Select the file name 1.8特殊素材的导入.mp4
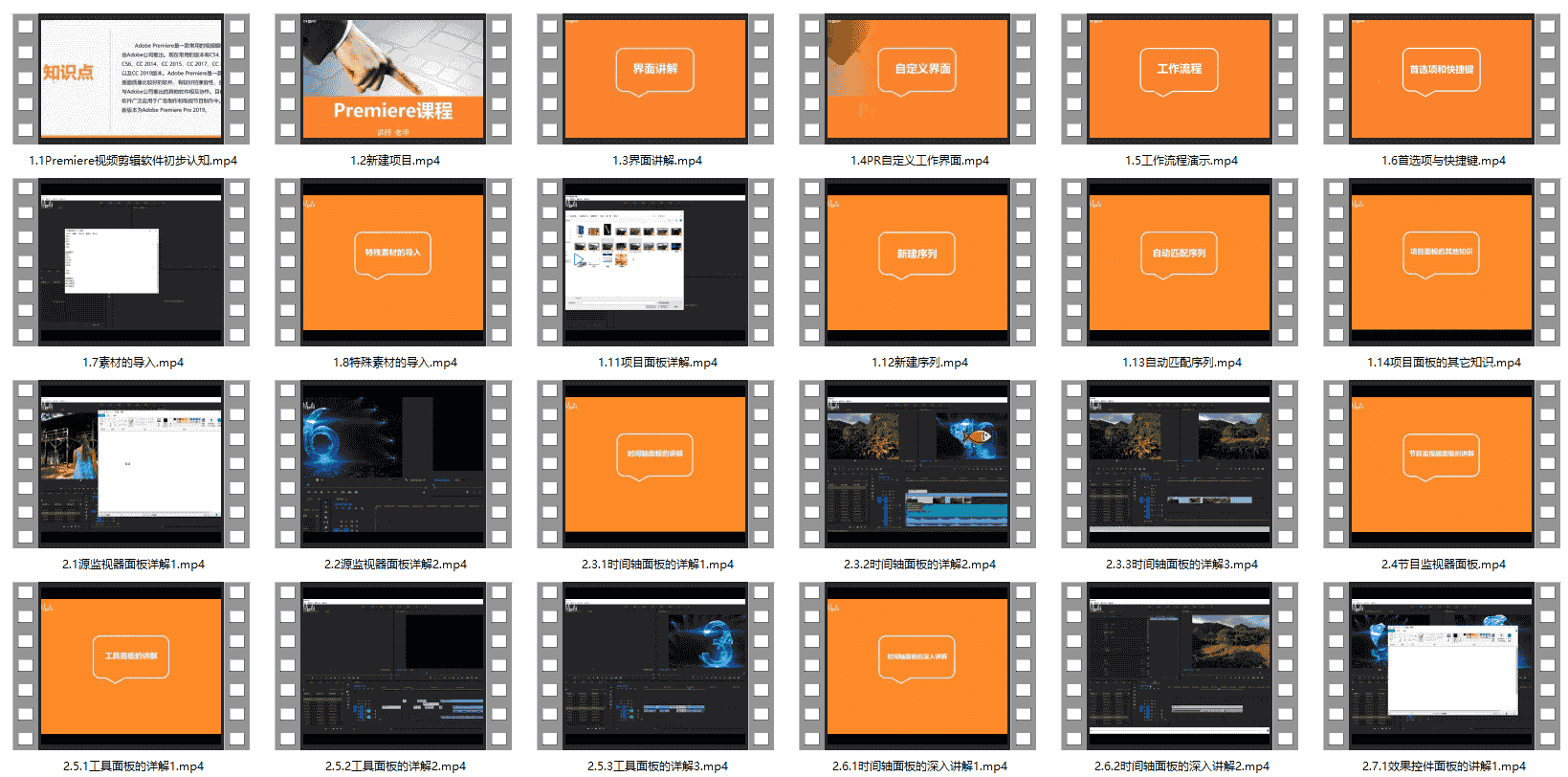Screen dimensions: 1568x777 395,363
